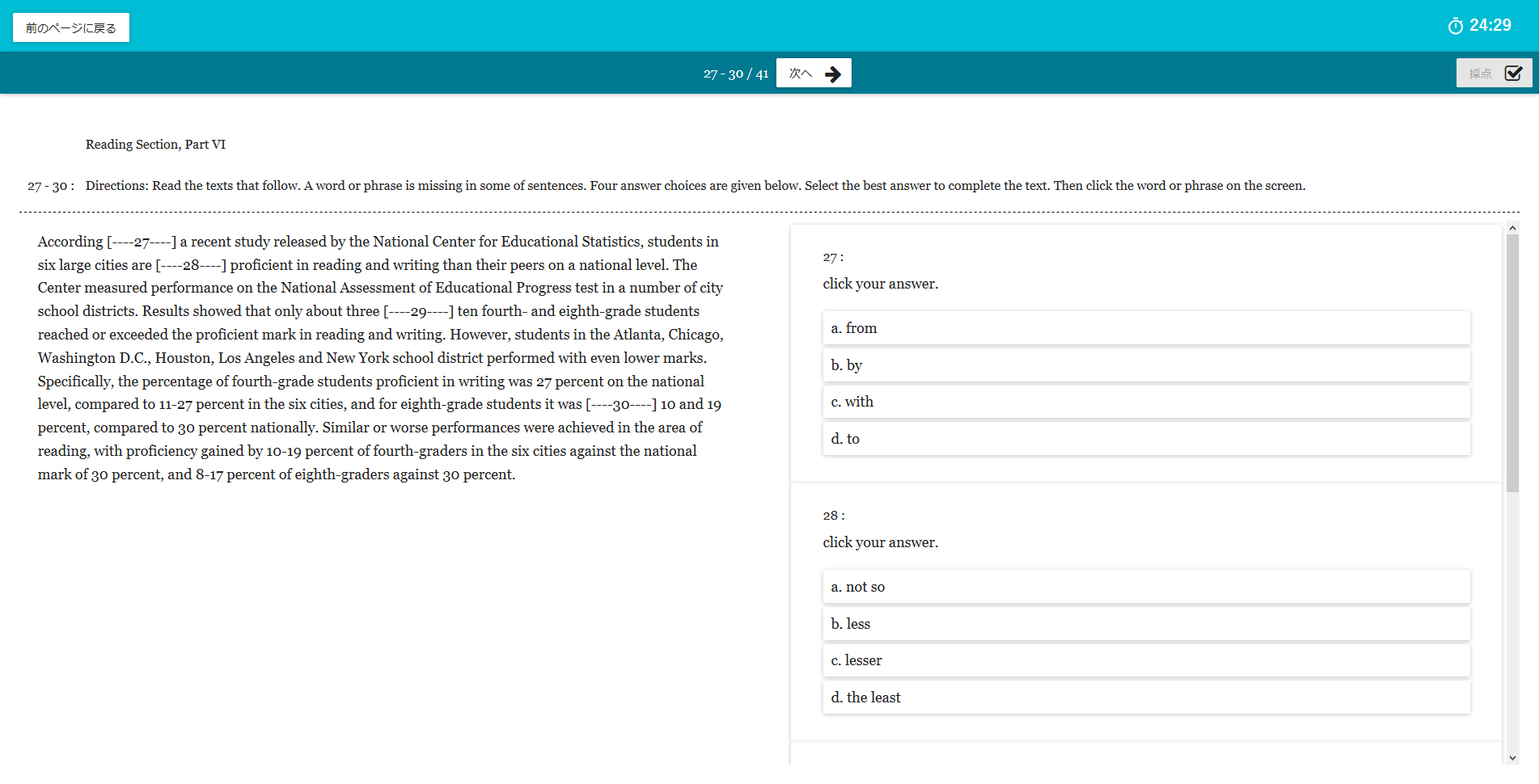This screenshot has width=1539, height=784.
Task: Select answer 'a. from' for question 27
Action: 1146,328
